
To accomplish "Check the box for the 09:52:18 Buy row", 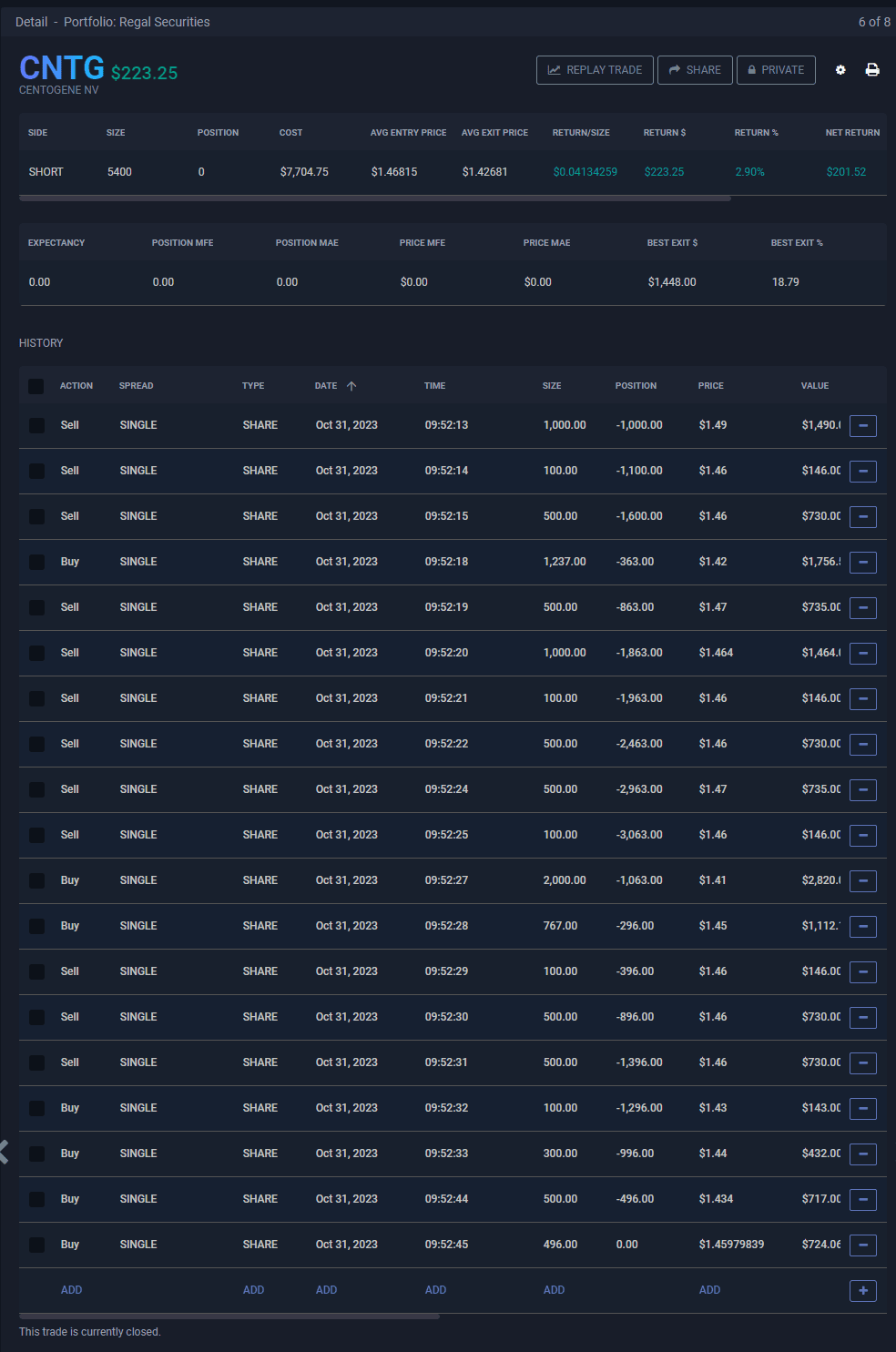I will click(36, 562).
